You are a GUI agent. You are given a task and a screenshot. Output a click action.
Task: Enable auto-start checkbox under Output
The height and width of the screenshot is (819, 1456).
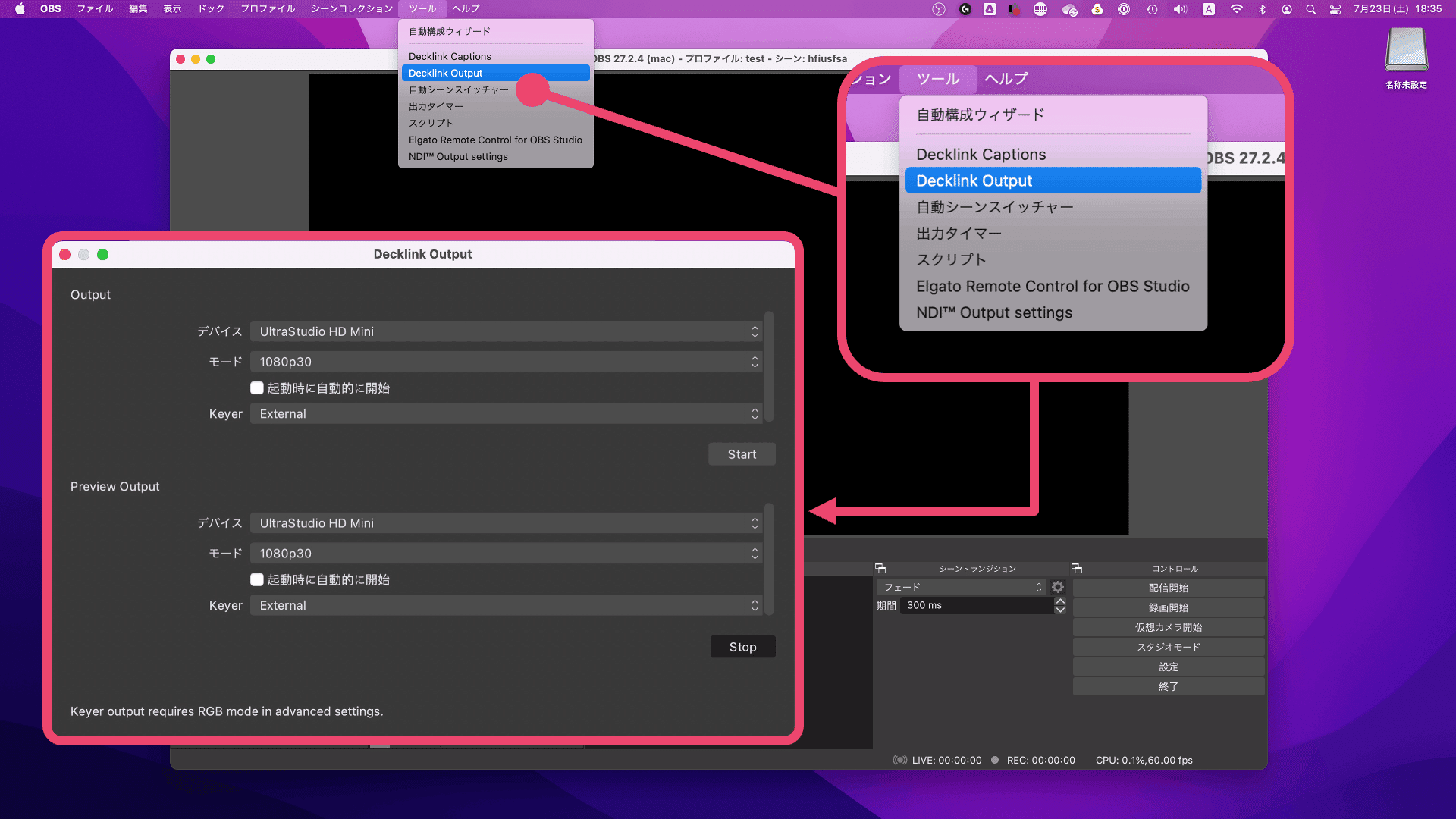pyautogui.click(x=257, y=388)
